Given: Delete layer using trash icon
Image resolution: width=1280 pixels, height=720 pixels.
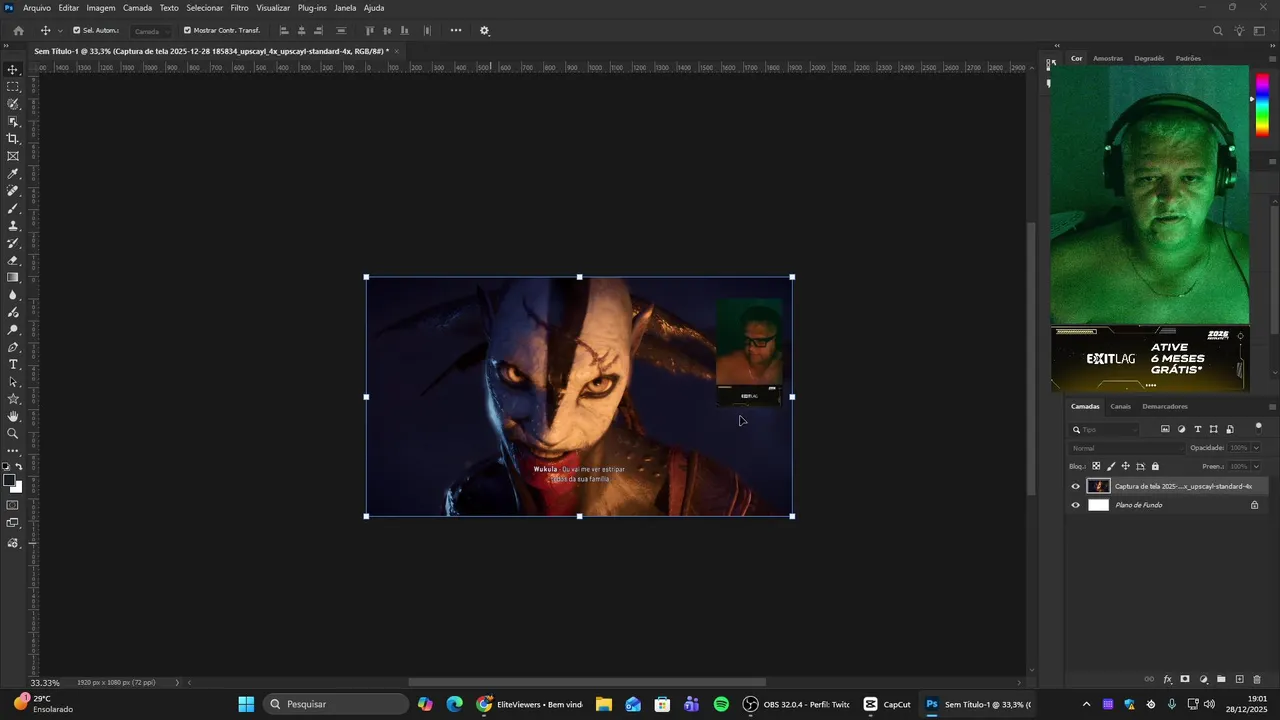Looking at the screenshot, I should [x=1257, y=680].
